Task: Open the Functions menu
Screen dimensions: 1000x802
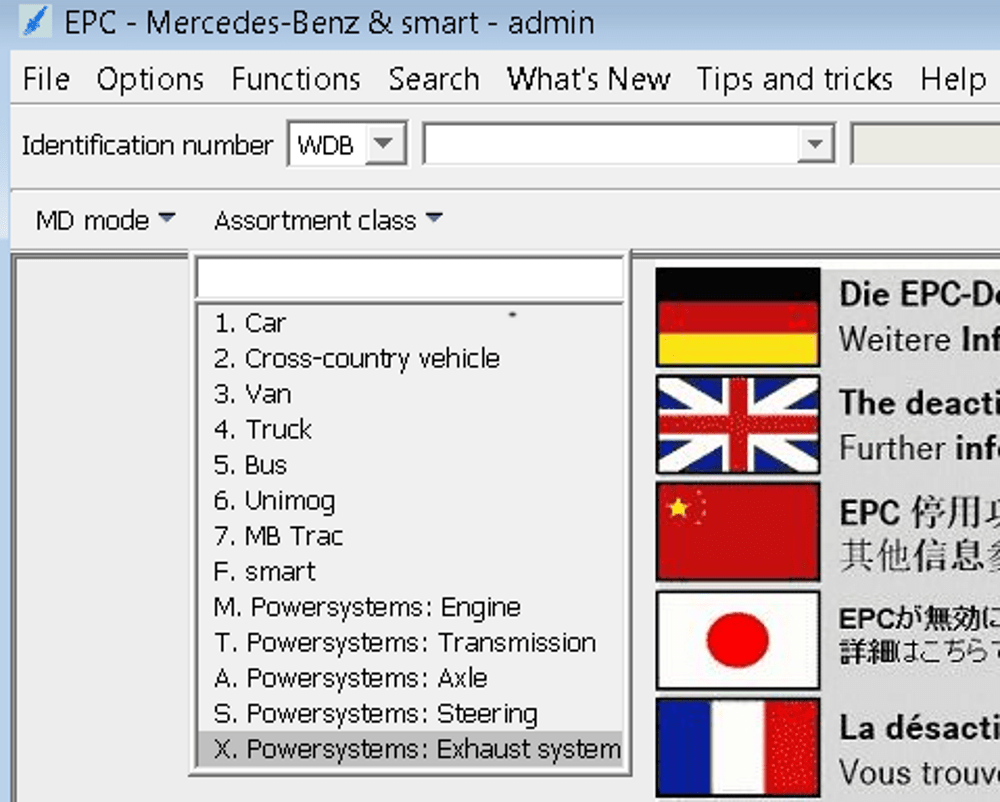Action: point(296,80)
